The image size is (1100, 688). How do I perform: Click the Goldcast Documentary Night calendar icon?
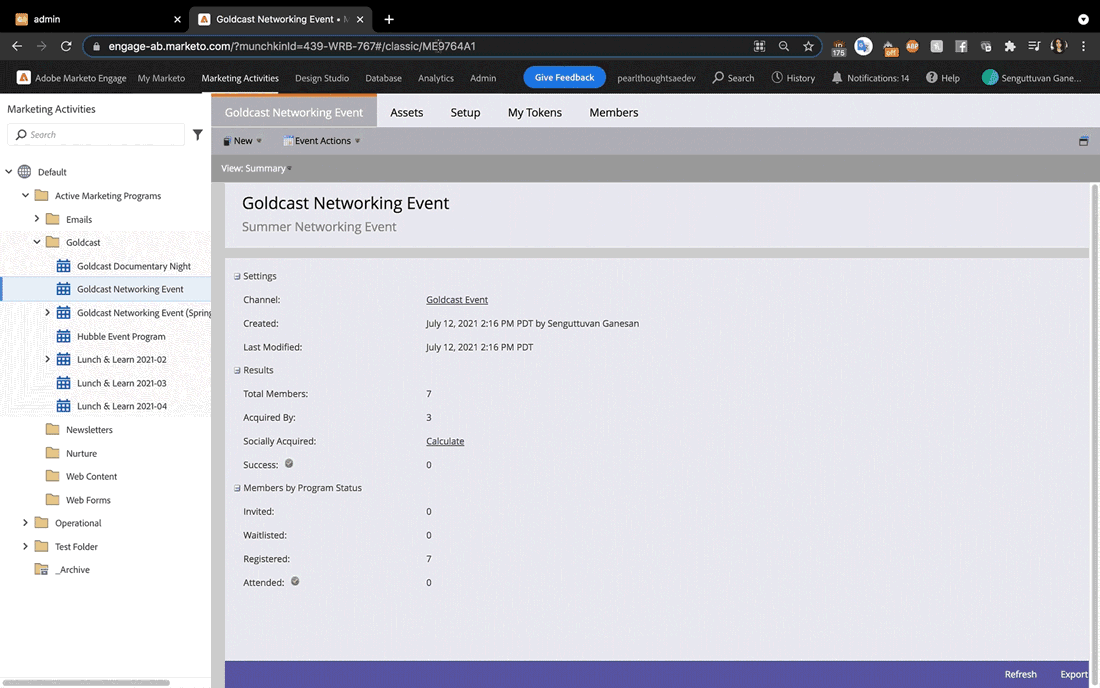pos(63,266)
